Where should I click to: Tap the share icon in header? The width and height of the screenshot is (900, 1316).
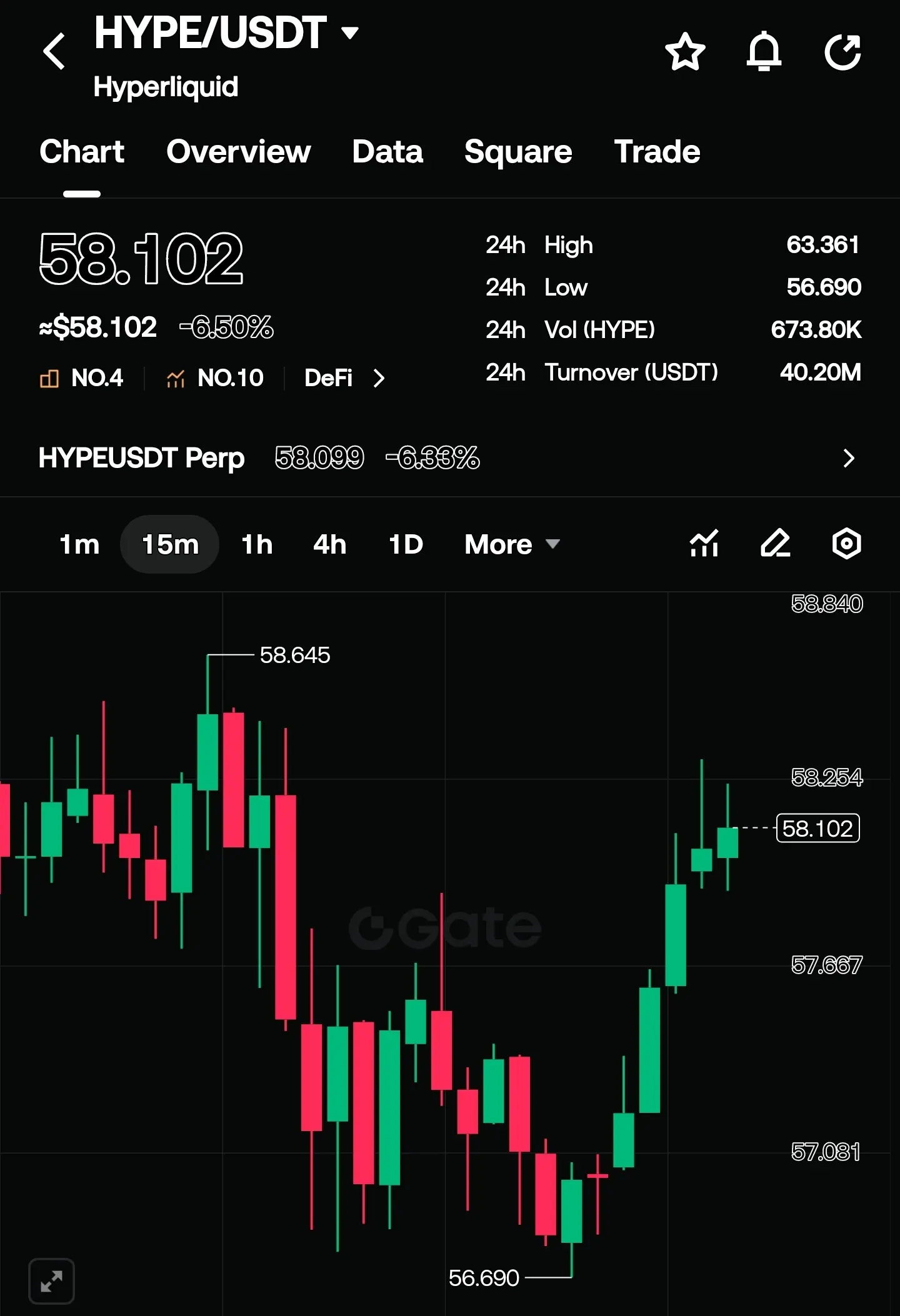point(842,52)
